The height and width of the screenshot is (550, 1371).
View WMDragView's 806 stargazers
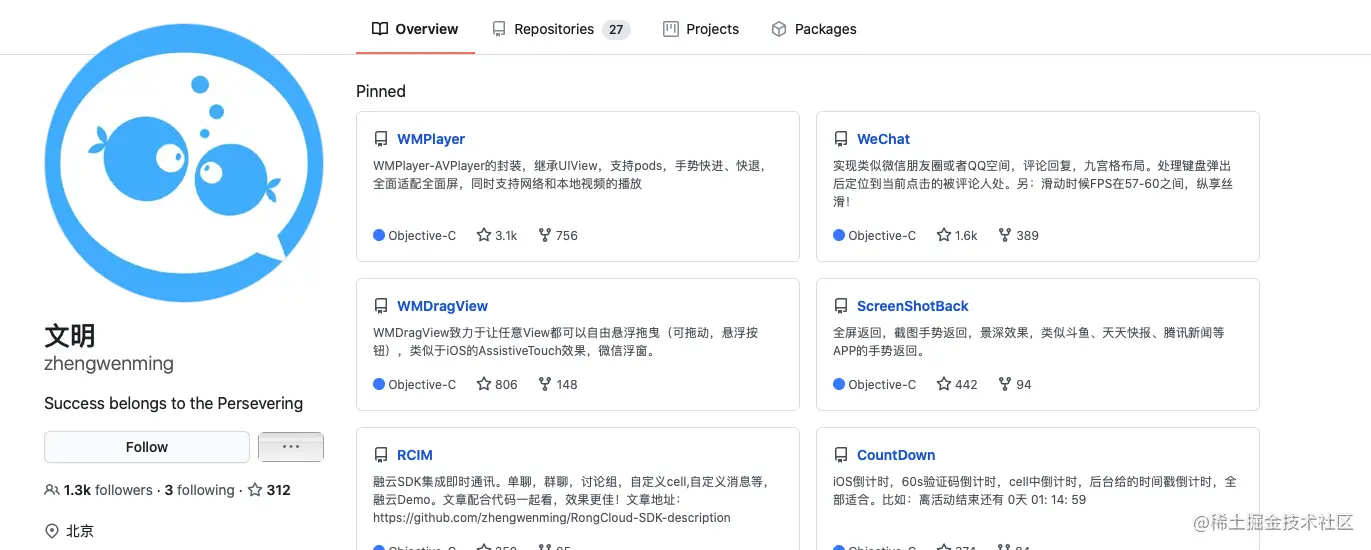[497, 384]
